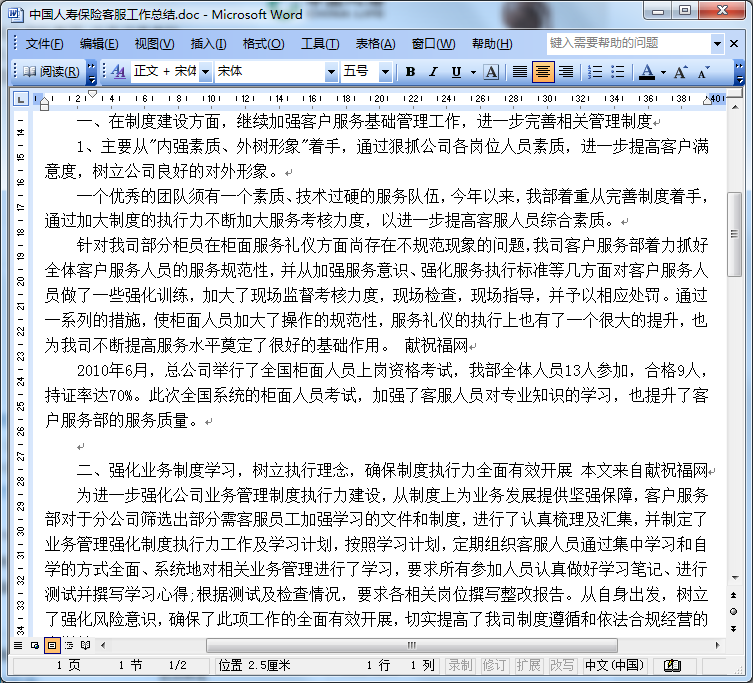This screenshot has width=753, height=683.
Task: Close the document with menu bar X
Action: click(x=734, y=44)
